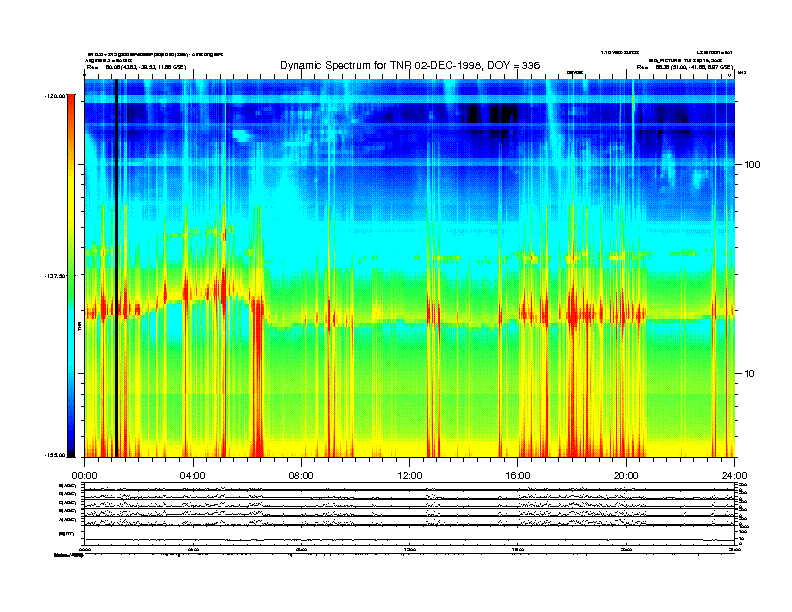Click the 100 frequency axis label

tap(752, 165)
